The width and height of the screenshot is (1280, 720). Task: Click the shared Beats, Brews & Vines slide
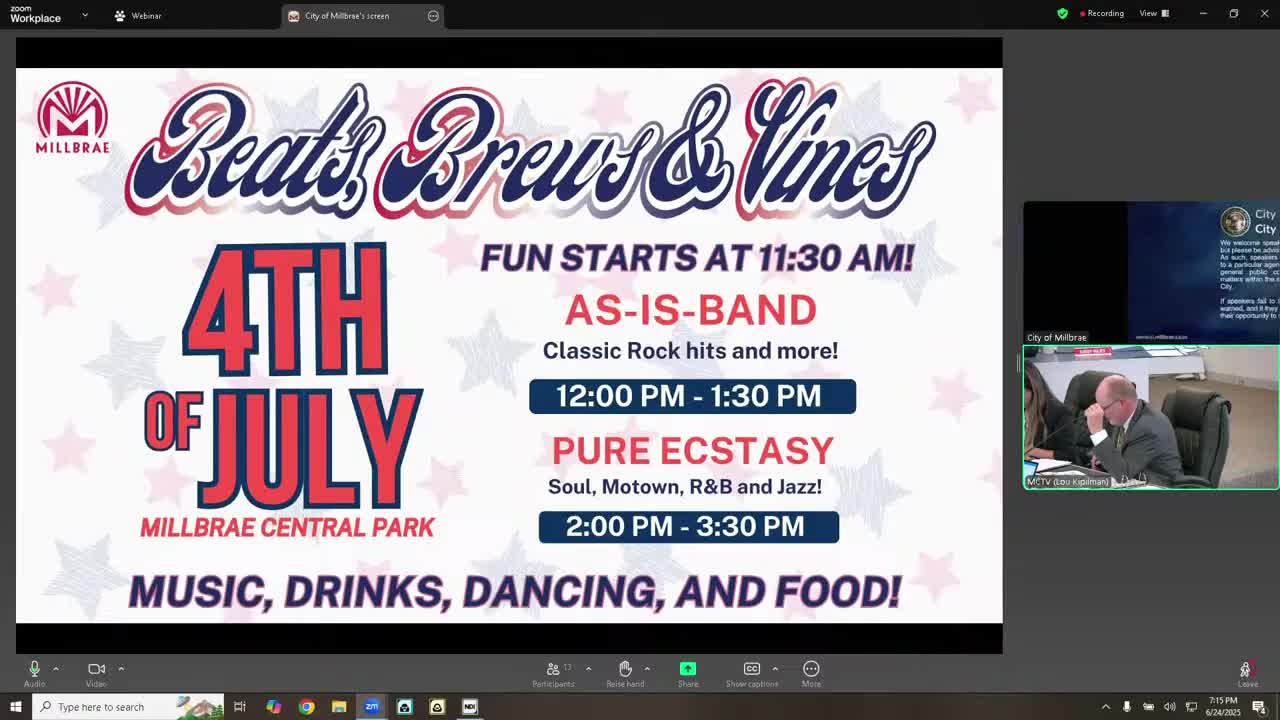coord(509,345)
